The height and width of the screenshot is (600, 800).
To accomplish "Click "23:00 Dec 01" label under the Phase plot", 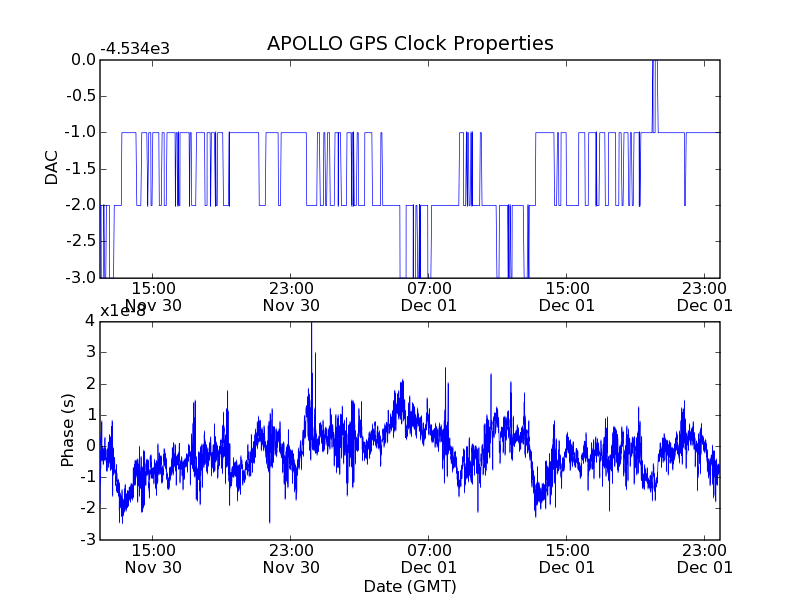I will click(705, 559).
